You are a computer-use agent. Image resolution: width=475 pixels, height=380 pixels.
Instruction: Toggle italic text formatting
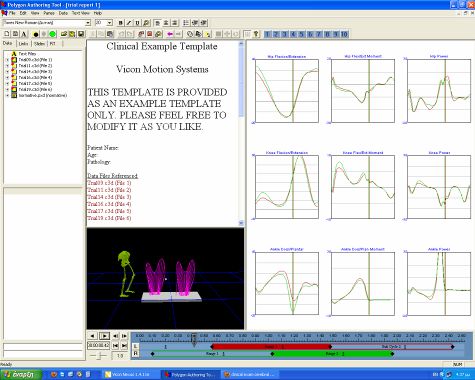point(129,23)
